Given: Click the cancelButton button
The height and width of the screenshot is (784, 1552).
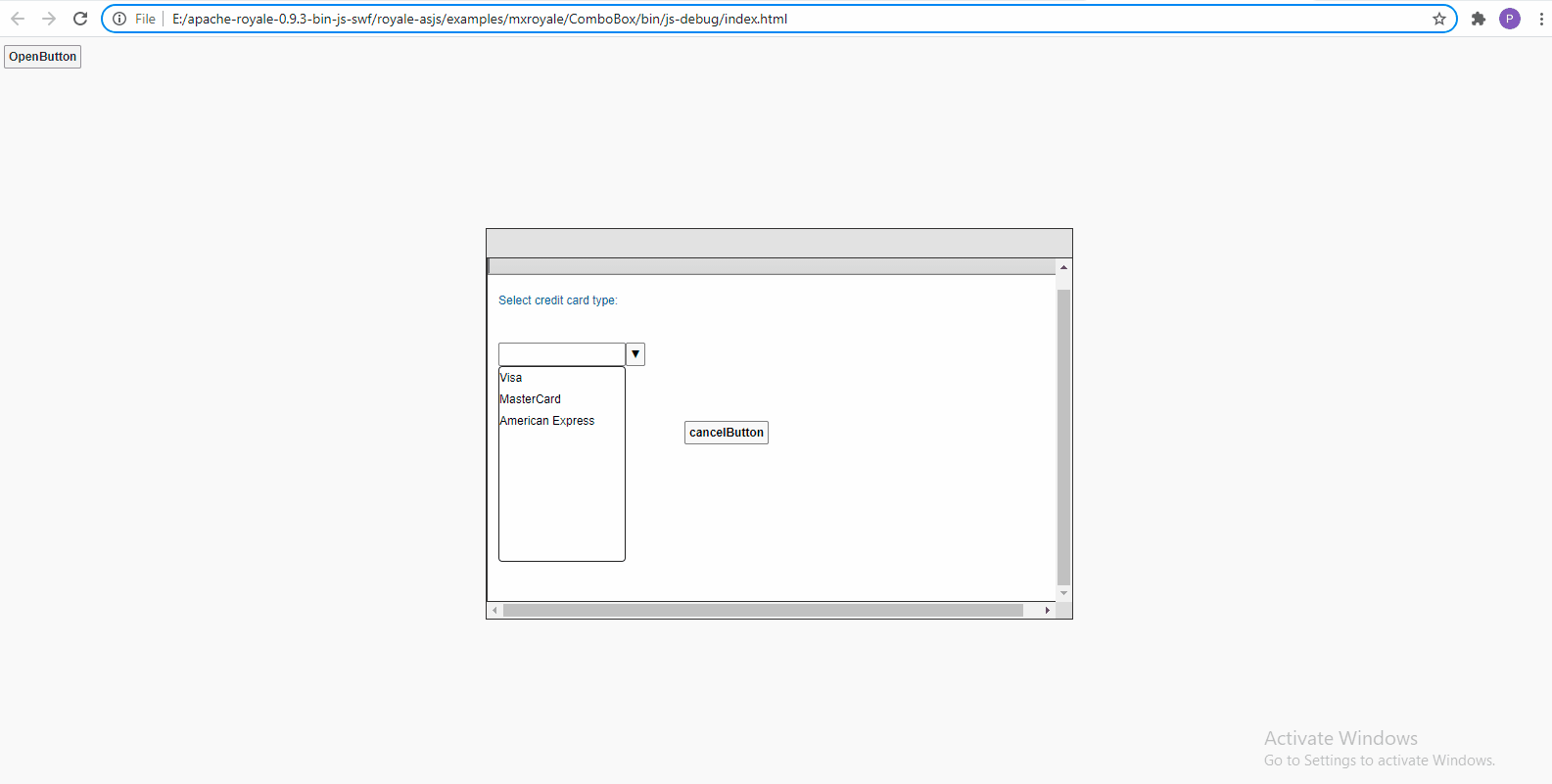Looking at the screenshot, I should click(x=727, y=433).
